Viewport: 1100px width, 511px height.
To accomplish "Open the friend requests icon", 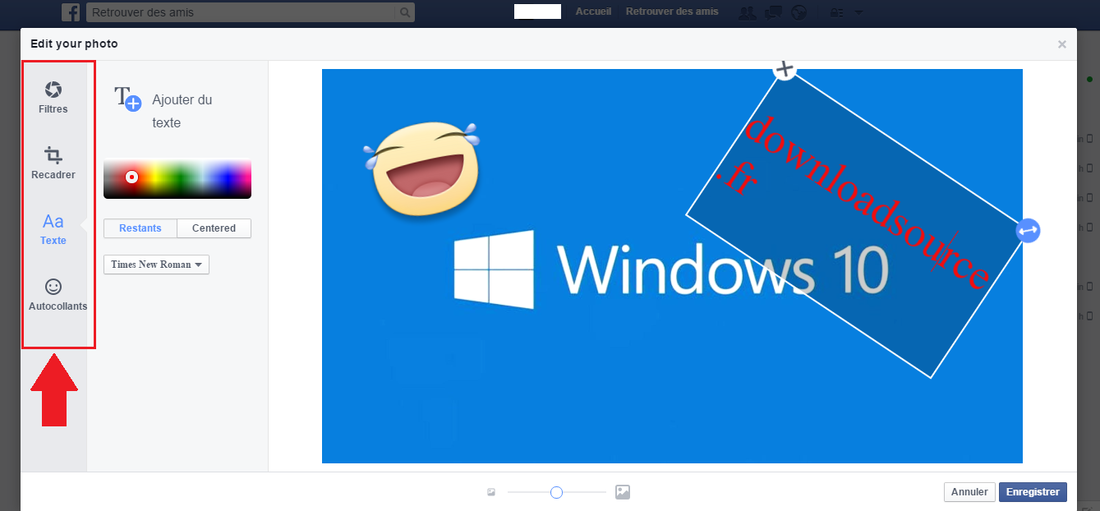I will (x=748, y=12).
